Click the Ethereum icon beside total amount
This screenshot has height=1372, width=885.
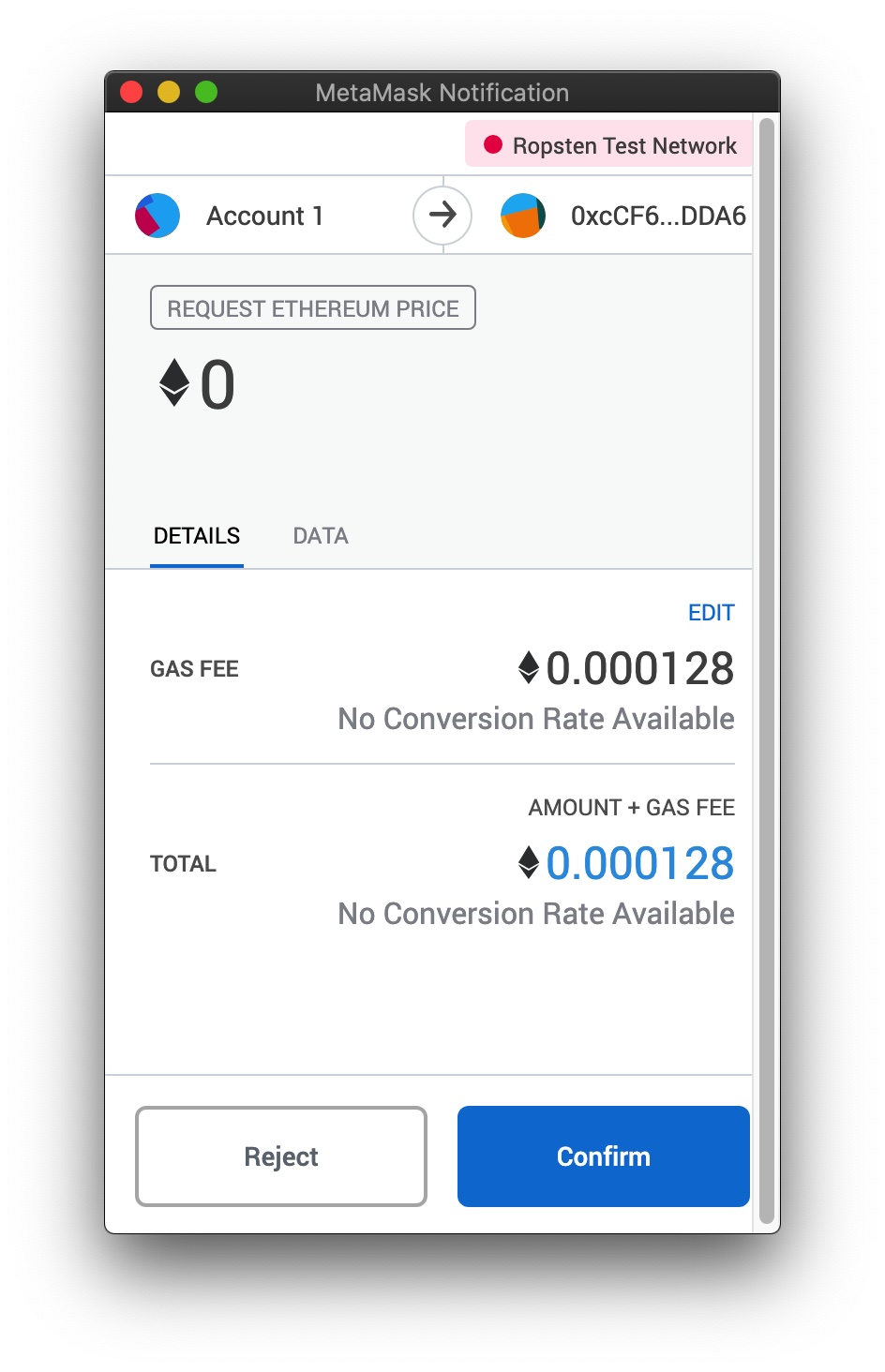point(529,863)
